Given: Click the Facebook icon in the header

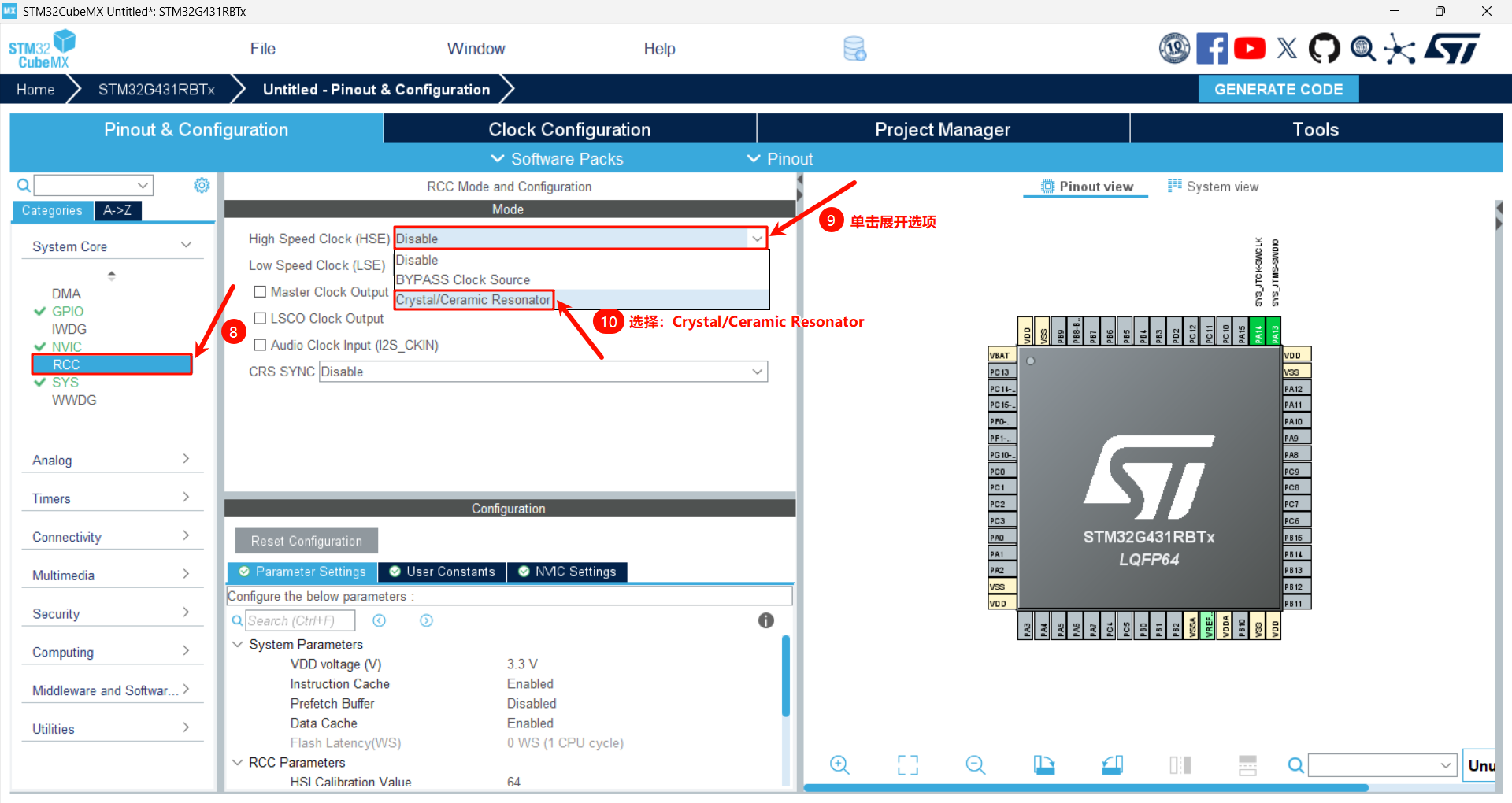Looking at the screenshot, I should [x=1211, y=49].
